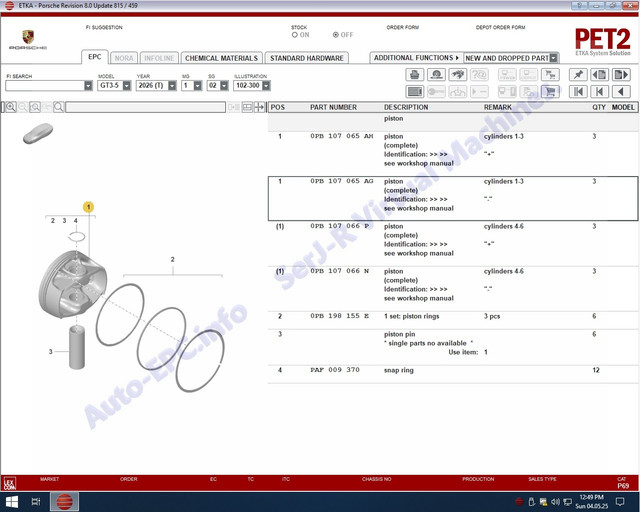The image size is (640, 512).
Task: Click the ETKA app icon in taskbar
Action: (64, 502)
